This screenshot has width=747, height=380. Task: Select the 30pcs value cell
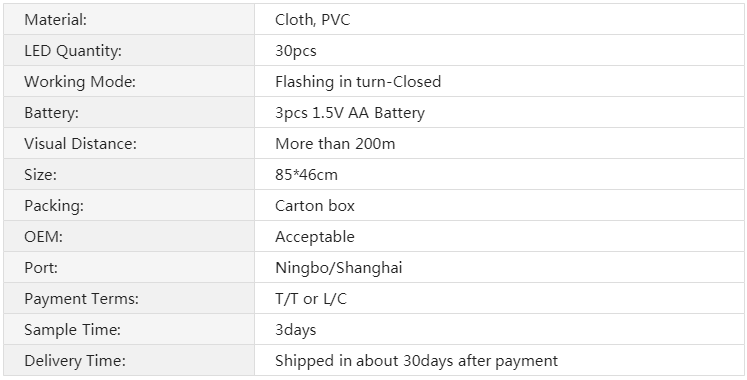499,50
